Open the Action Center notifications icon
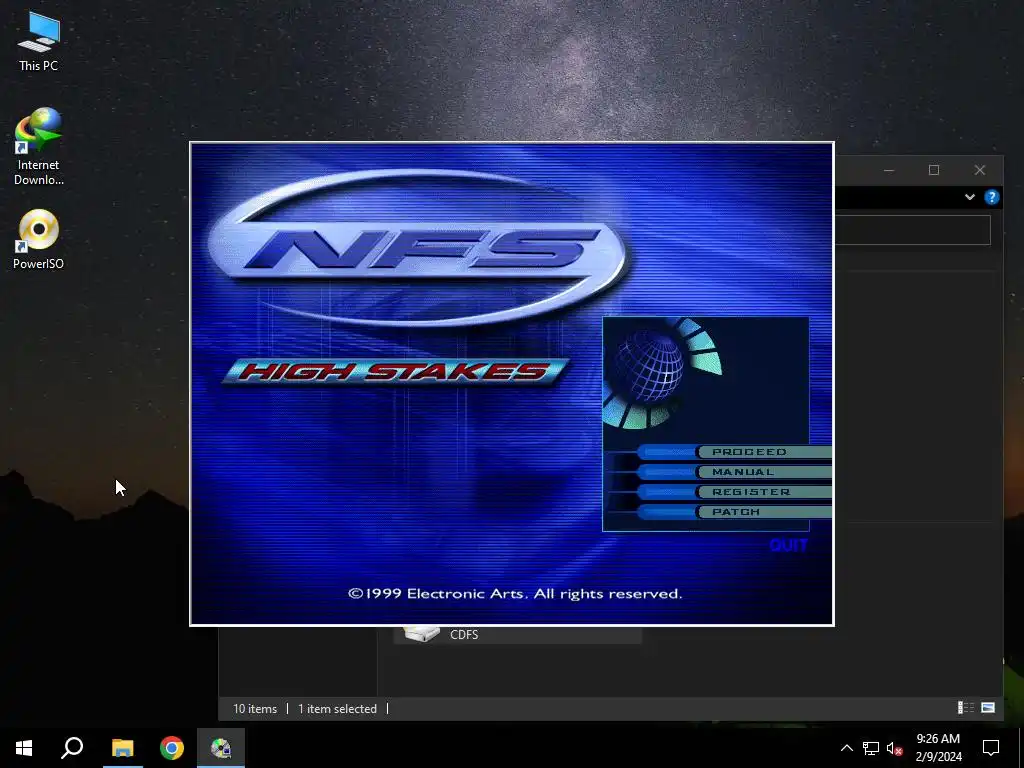The image size is (1024, 768). (x=991, y=748)
